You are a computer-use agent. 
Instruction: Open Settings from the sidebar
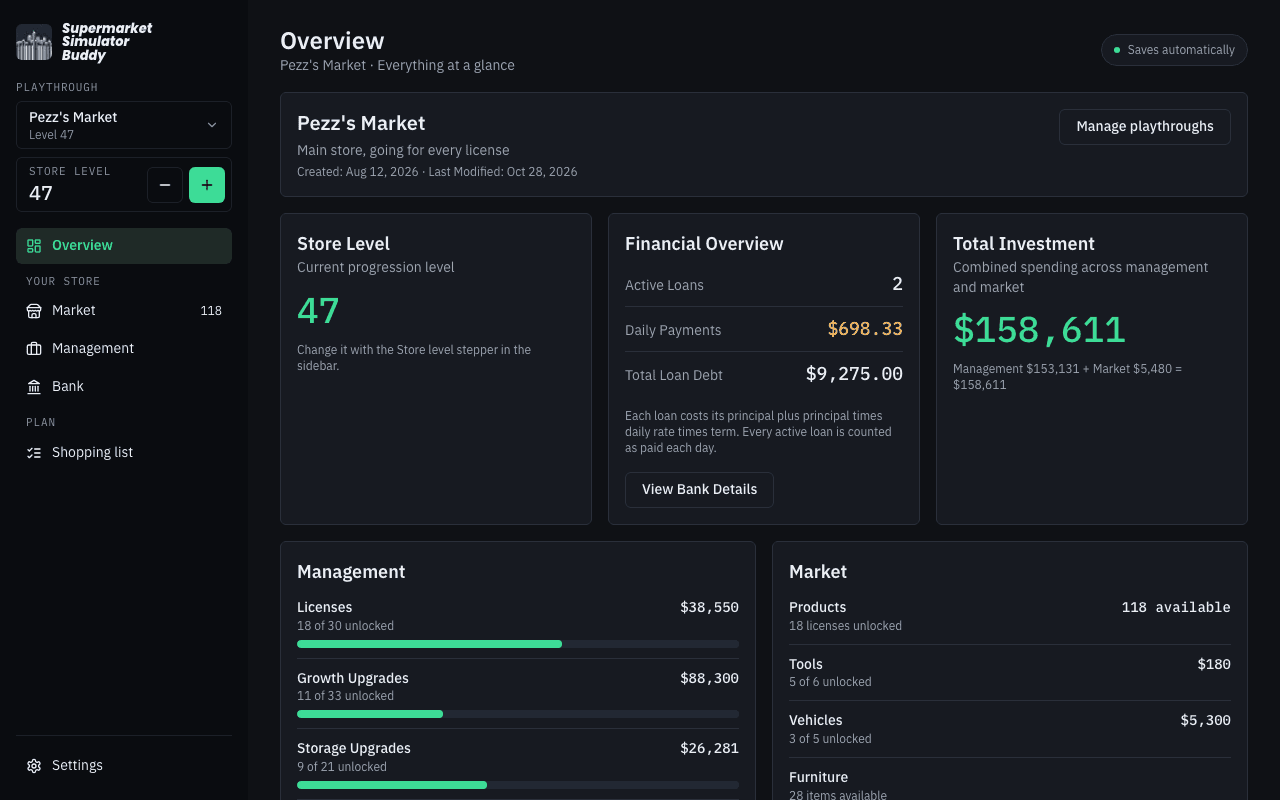[124, 766]
